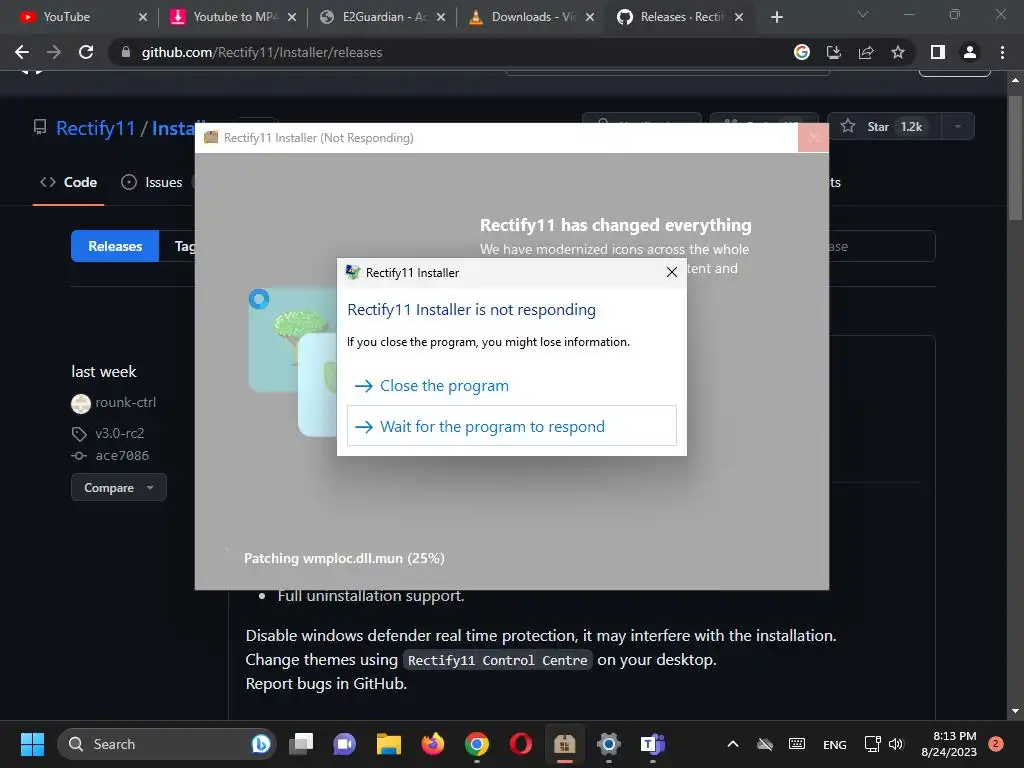Launch Opera from taskbar
This screenshot has height=768, width=1024.
pyautogui.click(x=520, y=744)
